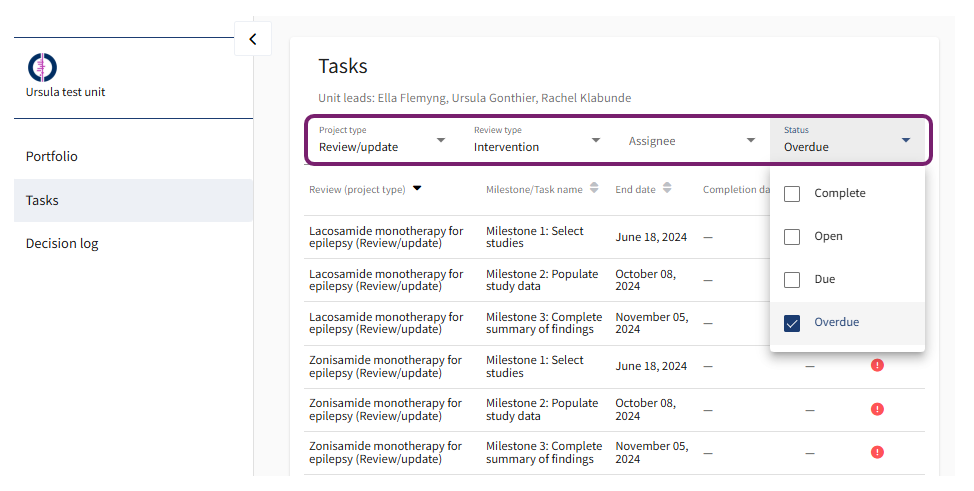The width and height of the screenshot is (974, 491).
Task: Open Decision log from the sidebar
Action: (62, 244)
